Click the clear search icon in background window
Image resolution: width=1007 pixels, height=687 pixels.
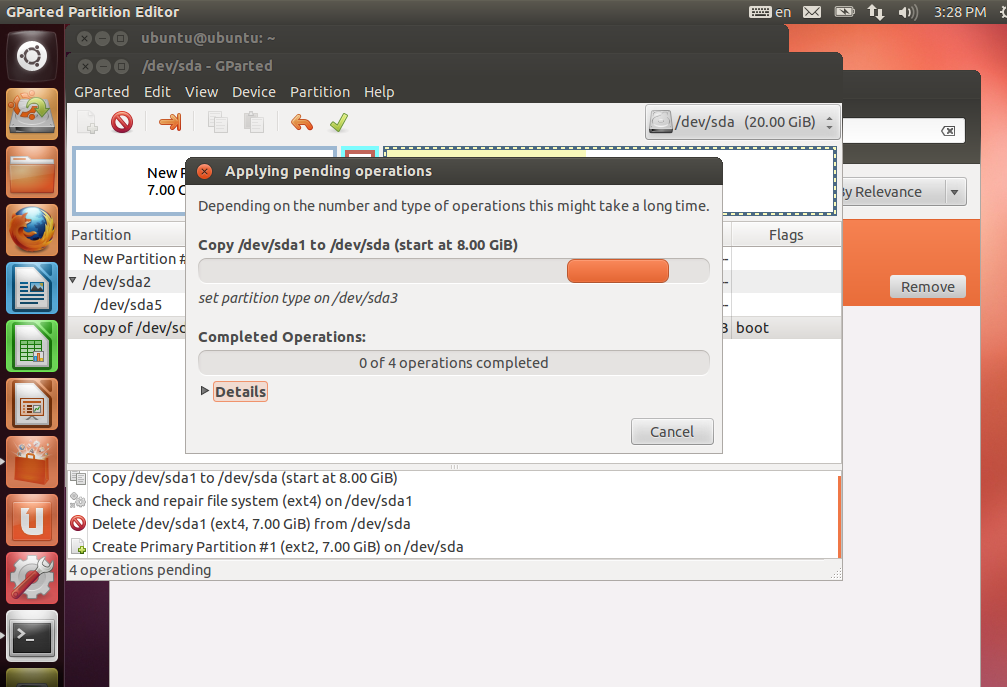[x=948, y=131]
